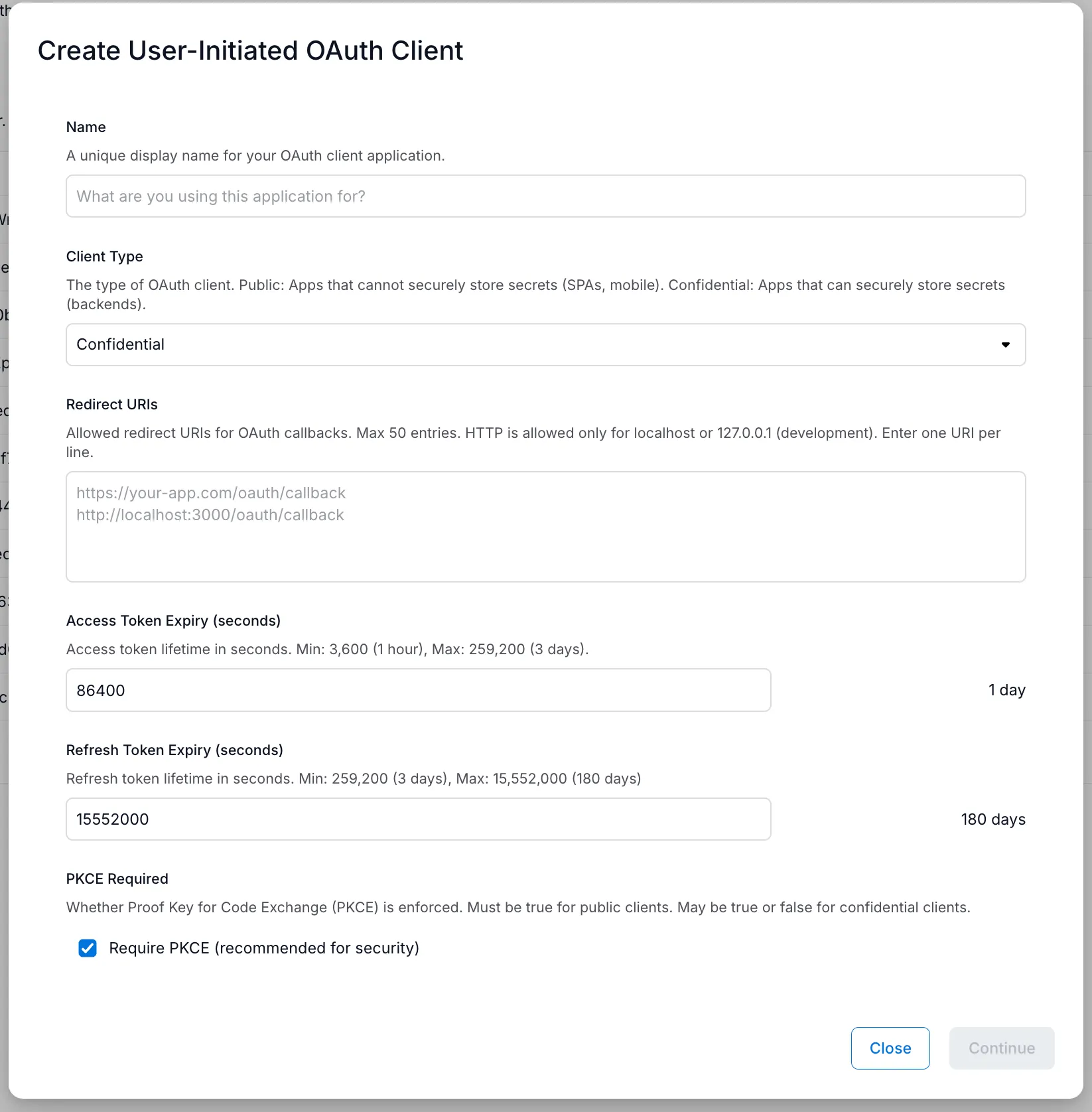Click the dropdown chevron next to Confidential

tap(1006, 344)
